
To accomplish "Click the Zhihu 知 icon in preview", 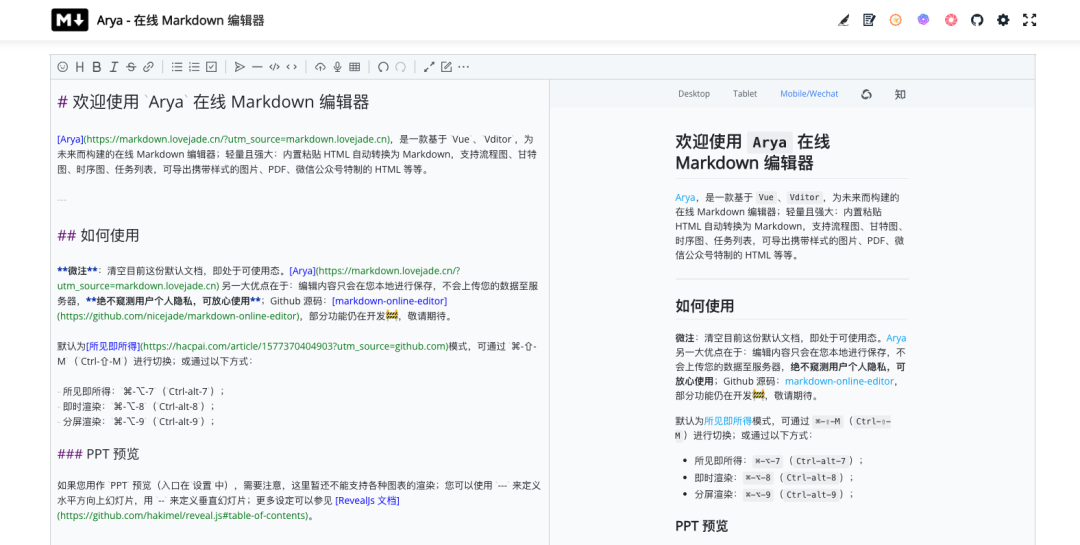I will tap(900, 94).
